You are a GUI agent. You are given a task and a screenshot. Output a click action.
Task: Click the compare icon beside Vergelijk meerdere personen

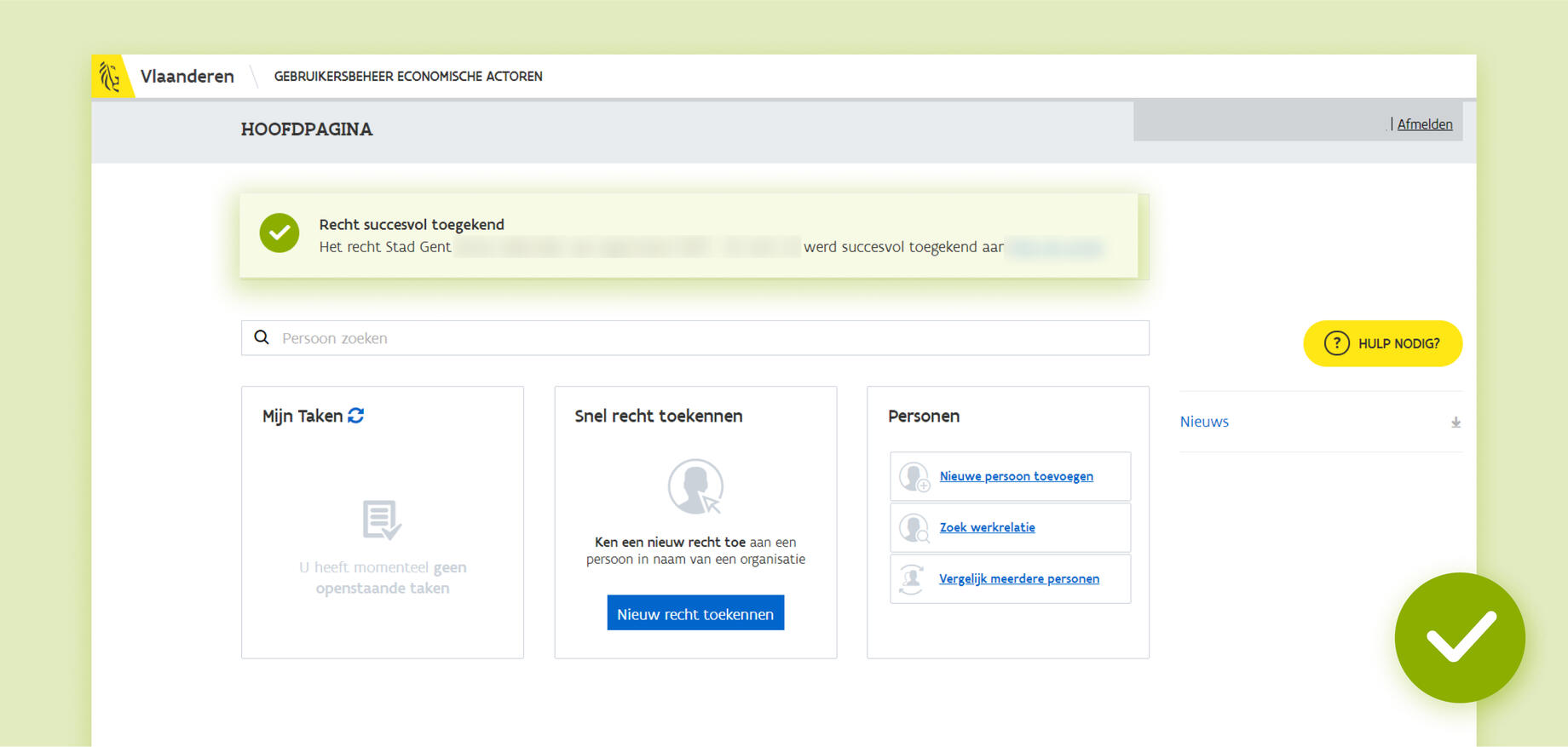(912, 579)
